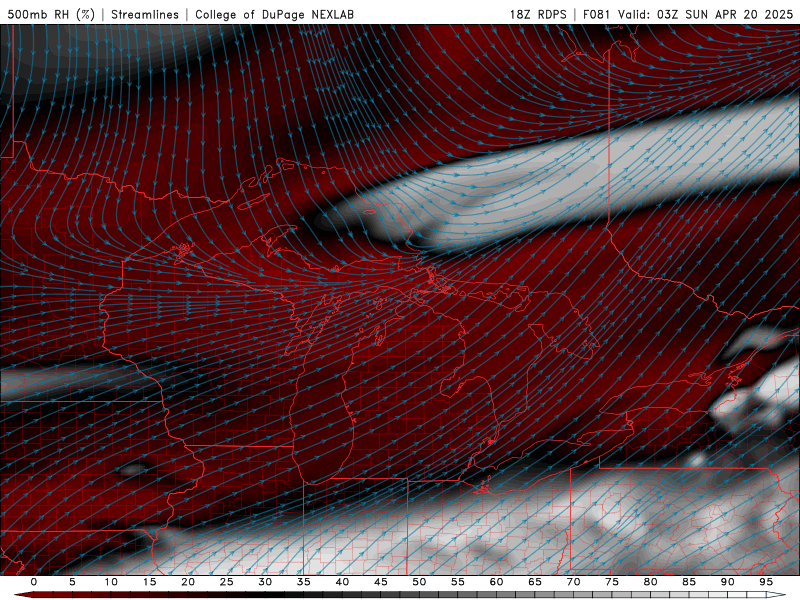Click the colorbar label '35'

[304, 582]
